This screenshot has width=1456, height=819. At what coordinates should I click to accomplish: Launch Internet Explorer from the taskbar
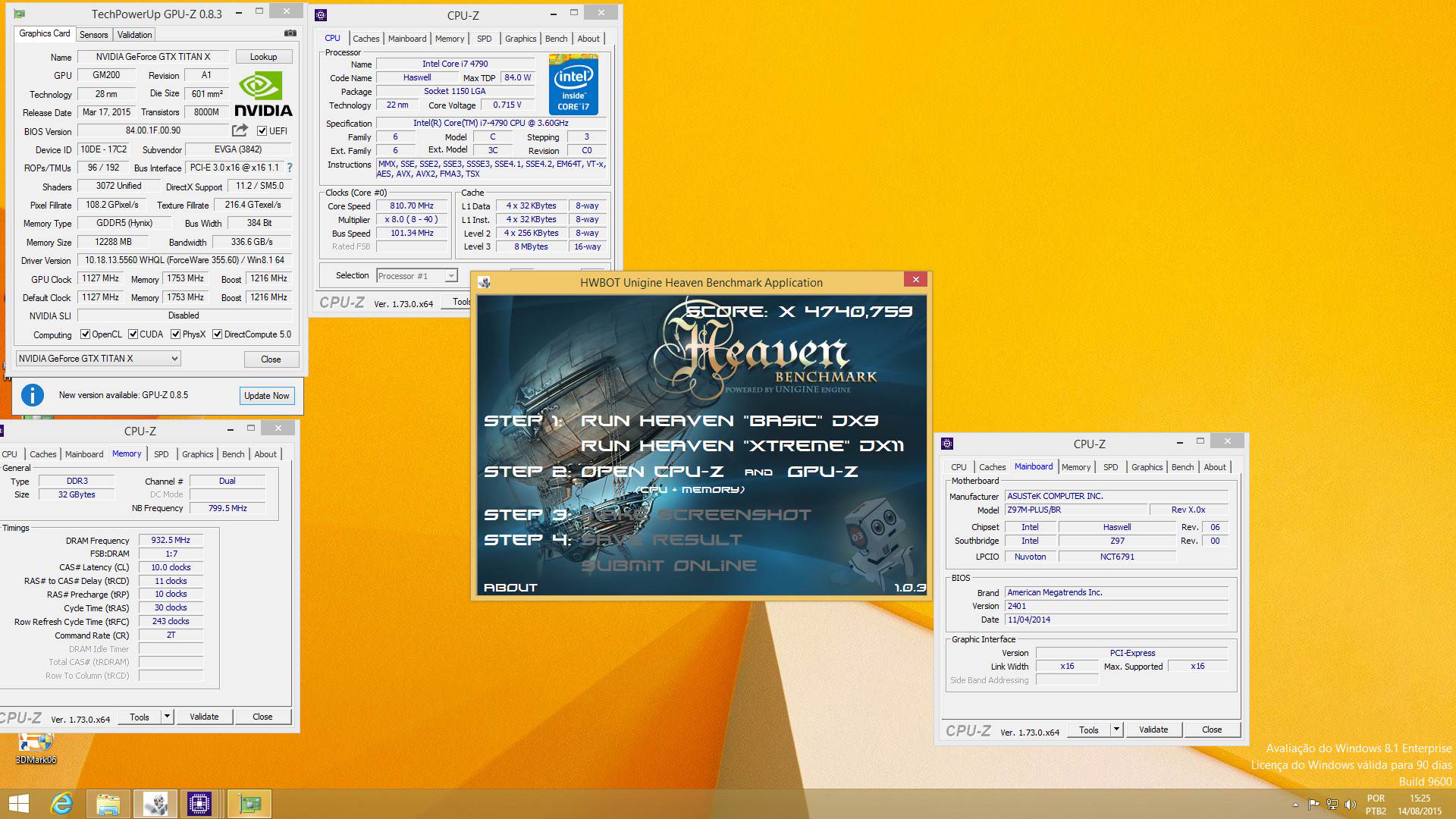point(61,804)
